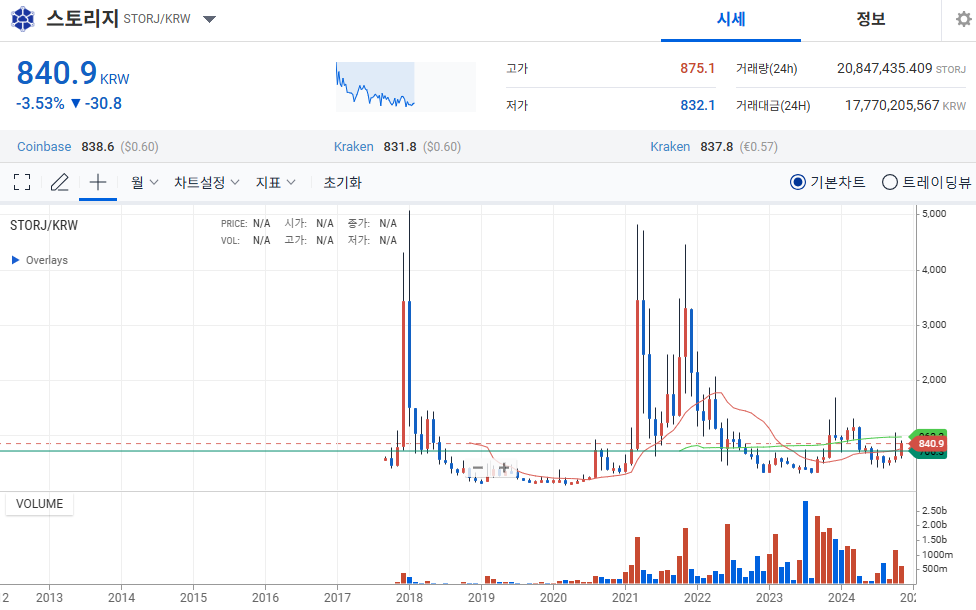Open the 지표 indicators dropdown
Viewport: 976px width, 610px height.
click(x=275, y=182)
